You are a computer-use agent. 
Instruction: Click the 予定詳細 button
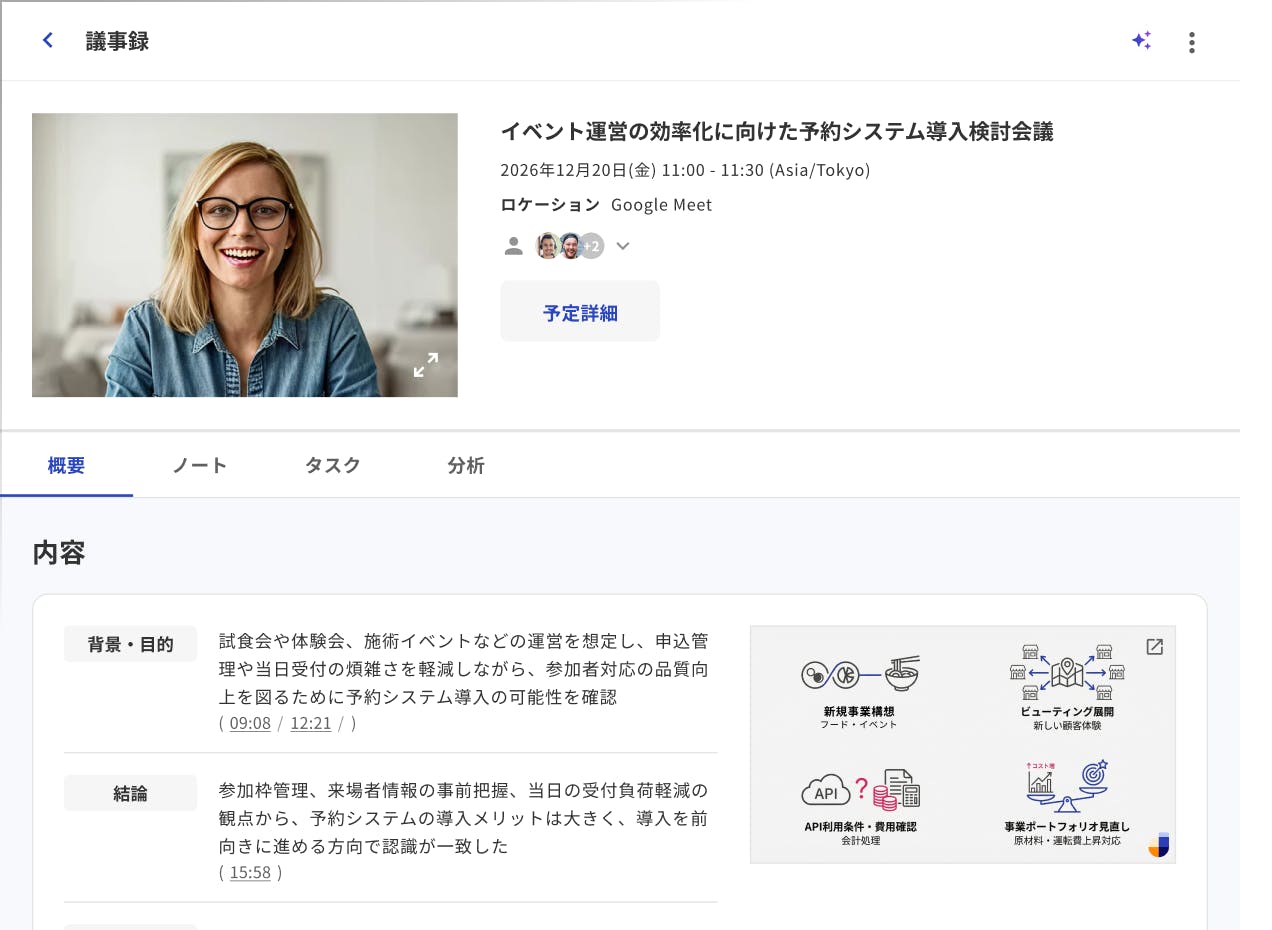click(580, 312)
